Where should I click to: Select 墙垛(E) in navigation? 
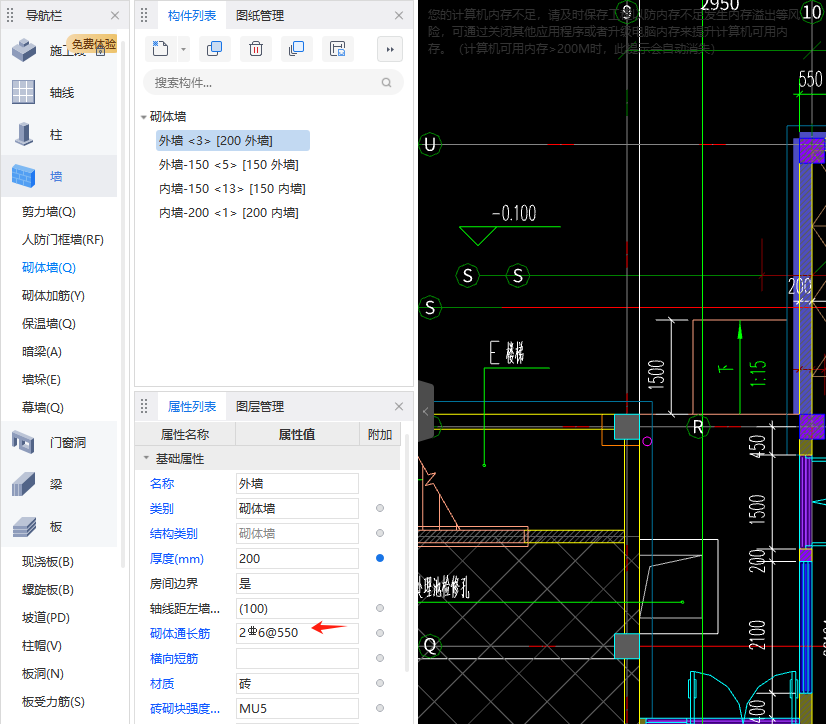click(x=41, y=379)
